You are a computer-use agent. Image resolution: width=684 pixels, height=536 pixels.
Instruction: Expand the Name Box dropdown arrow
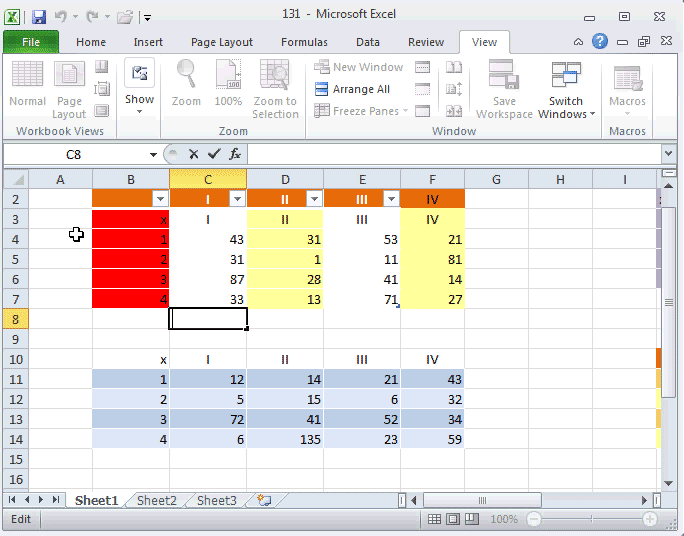click(153, 154)
